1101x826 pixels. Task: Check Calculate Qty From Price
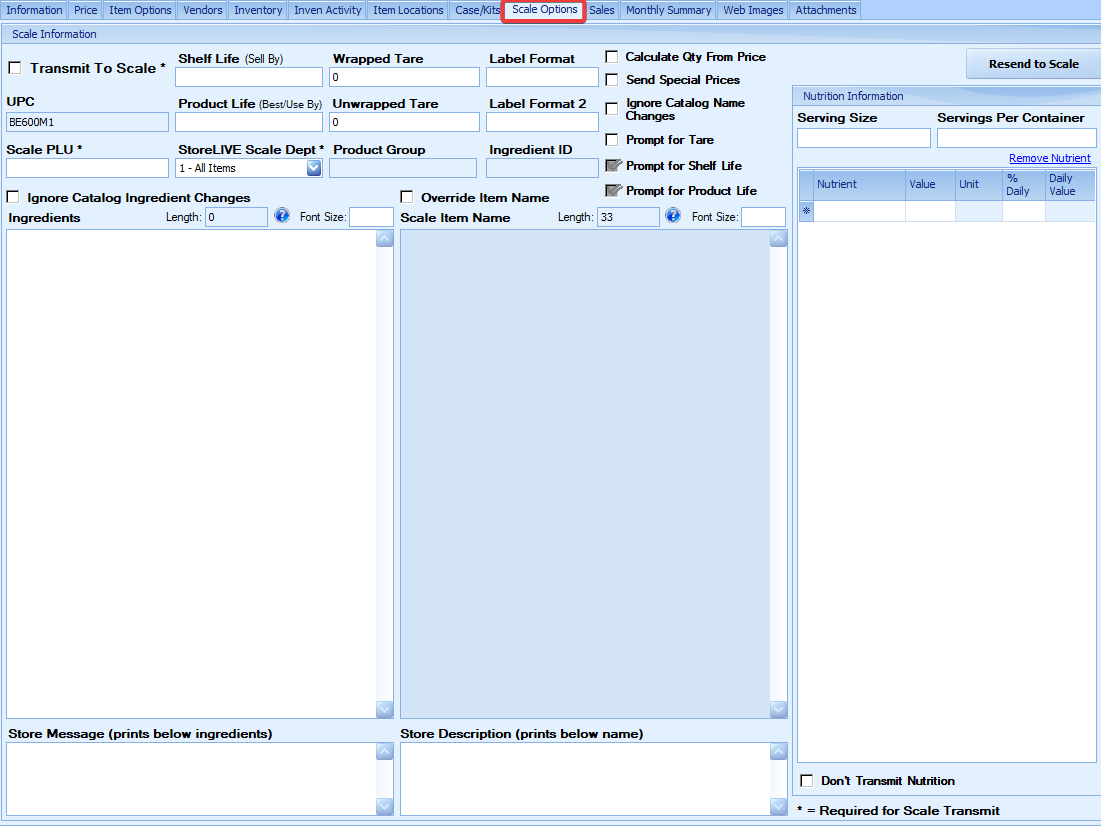click(612, 57)
